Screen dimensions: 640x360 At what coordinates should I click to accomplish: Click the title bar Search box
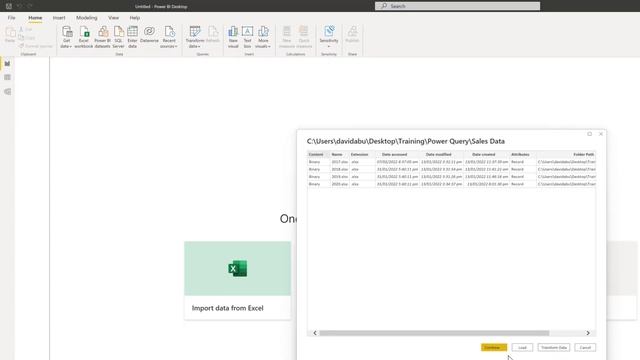458,6
